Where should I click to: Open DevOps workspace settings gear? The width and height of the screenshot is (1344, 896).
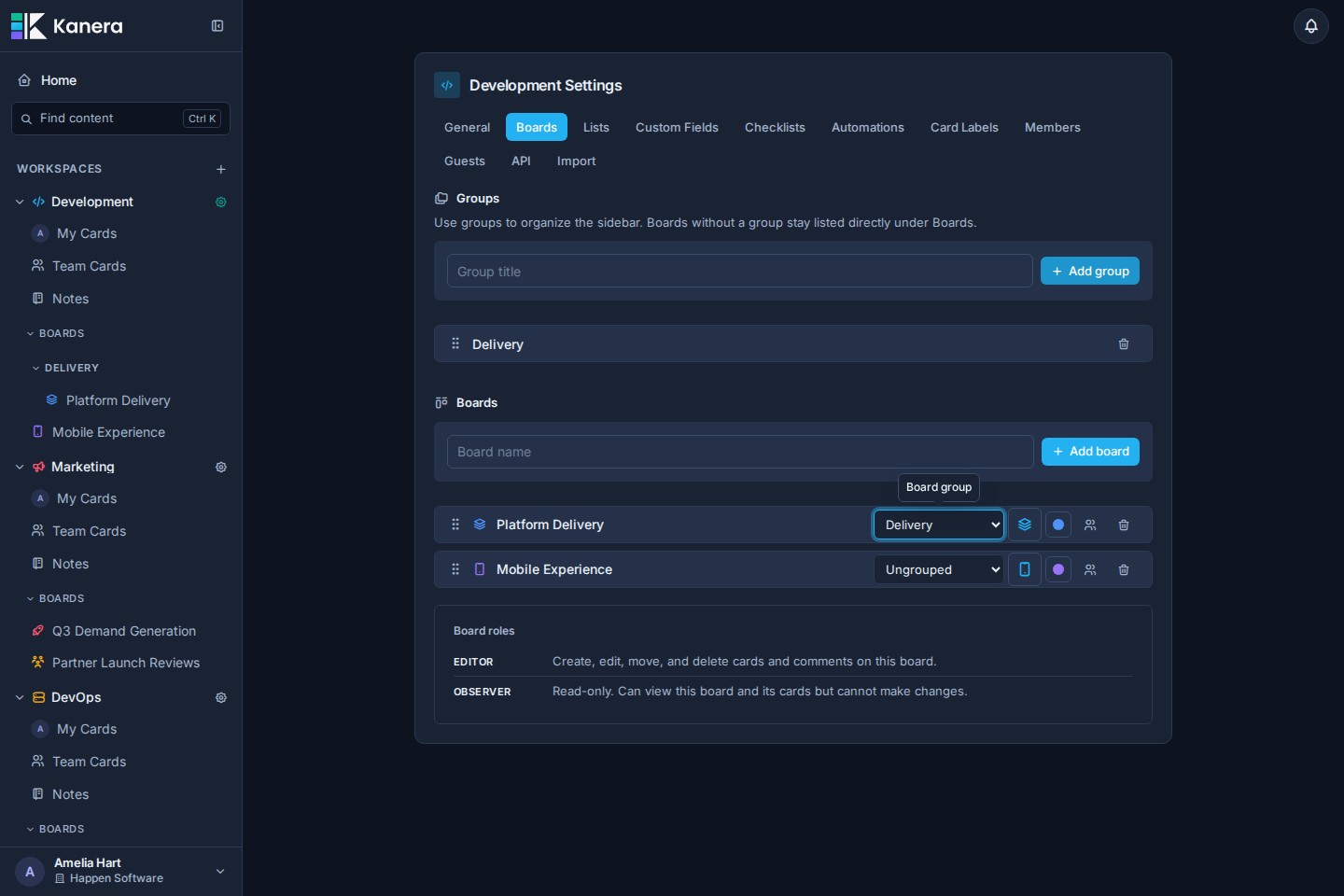[x=221, y=698]
